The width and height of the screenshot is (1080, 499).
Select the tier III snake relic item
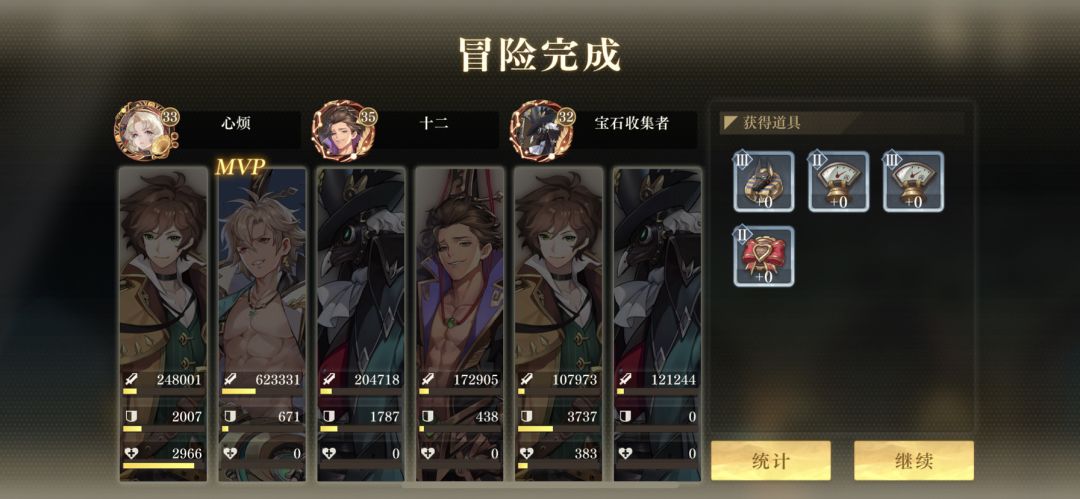pyautogui.click(x=764, y=181)
